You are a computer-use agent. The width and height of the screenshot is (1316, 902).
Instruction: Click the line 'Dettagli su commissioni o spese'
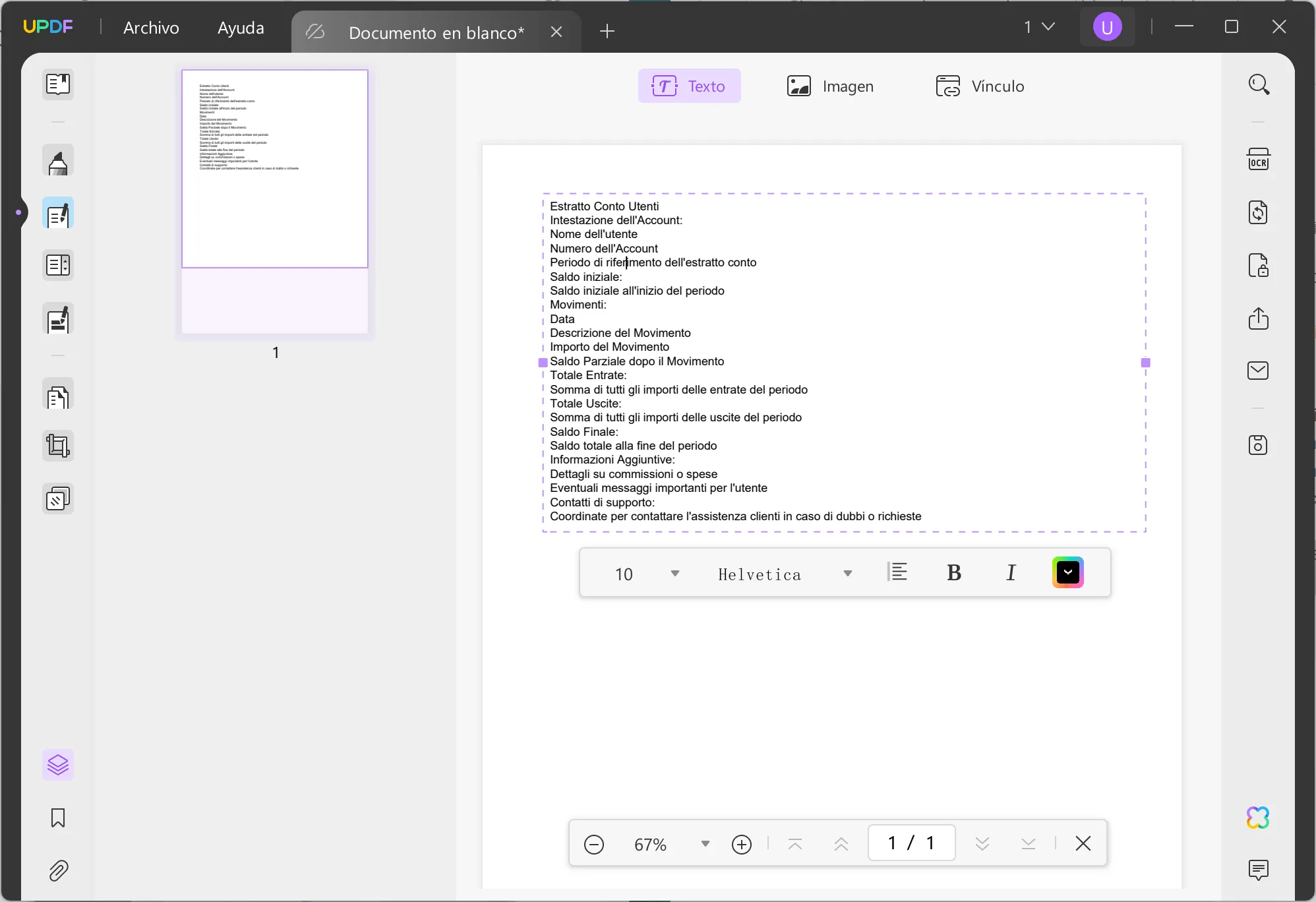[x=634, y=474]
